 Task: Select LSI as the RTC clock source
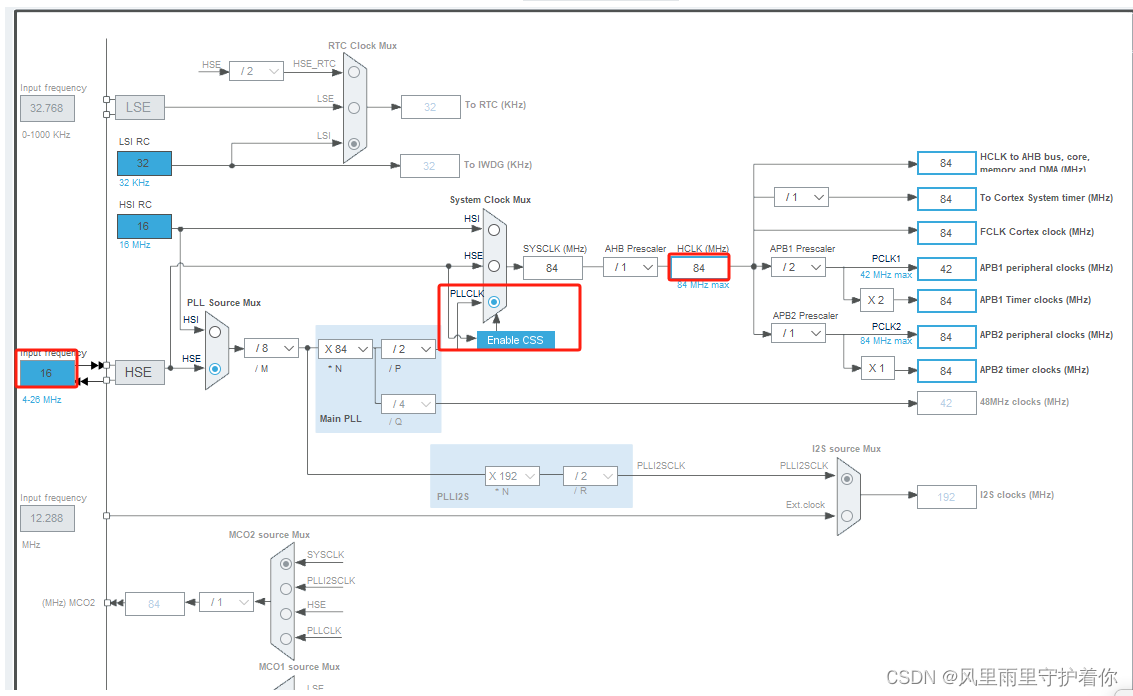click(x=354, y=144)
